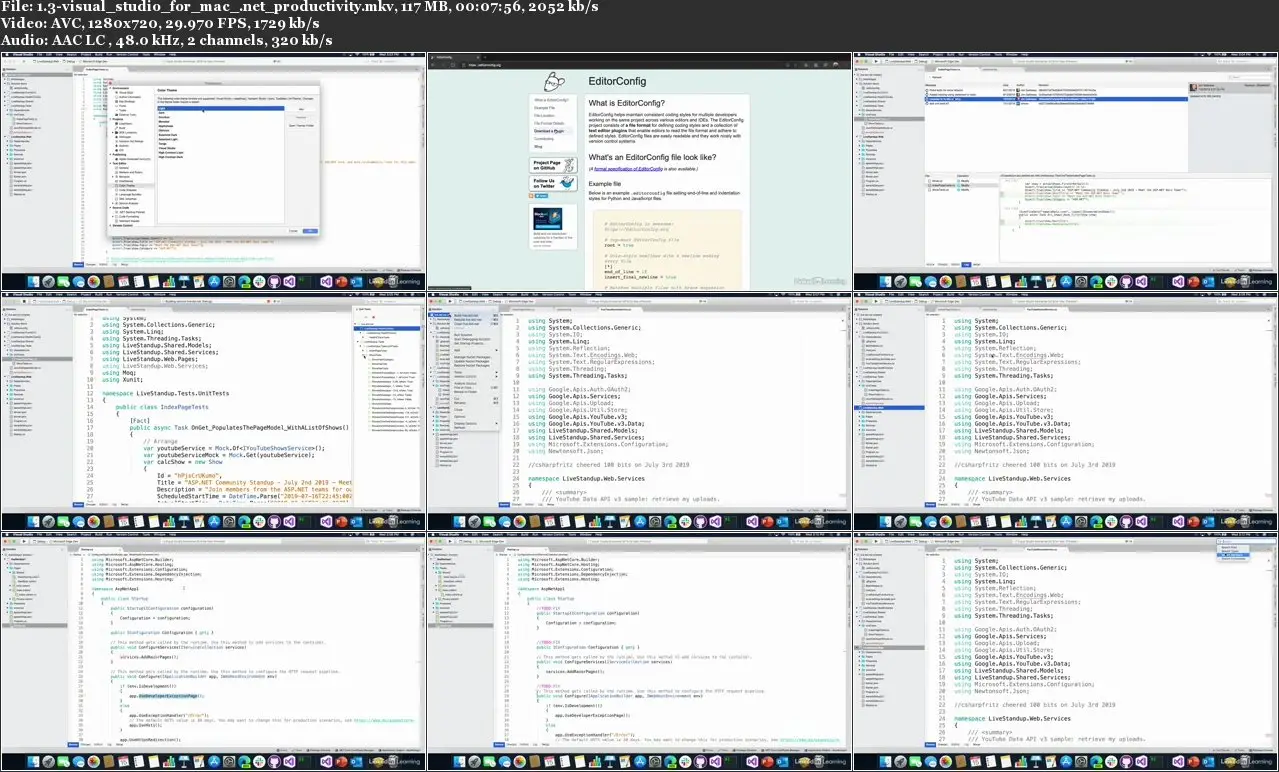Viewport: 1279px width, 772px height.
Task: Click the blue OK button in Color Theme dialog
Action: tap(310, 231)
